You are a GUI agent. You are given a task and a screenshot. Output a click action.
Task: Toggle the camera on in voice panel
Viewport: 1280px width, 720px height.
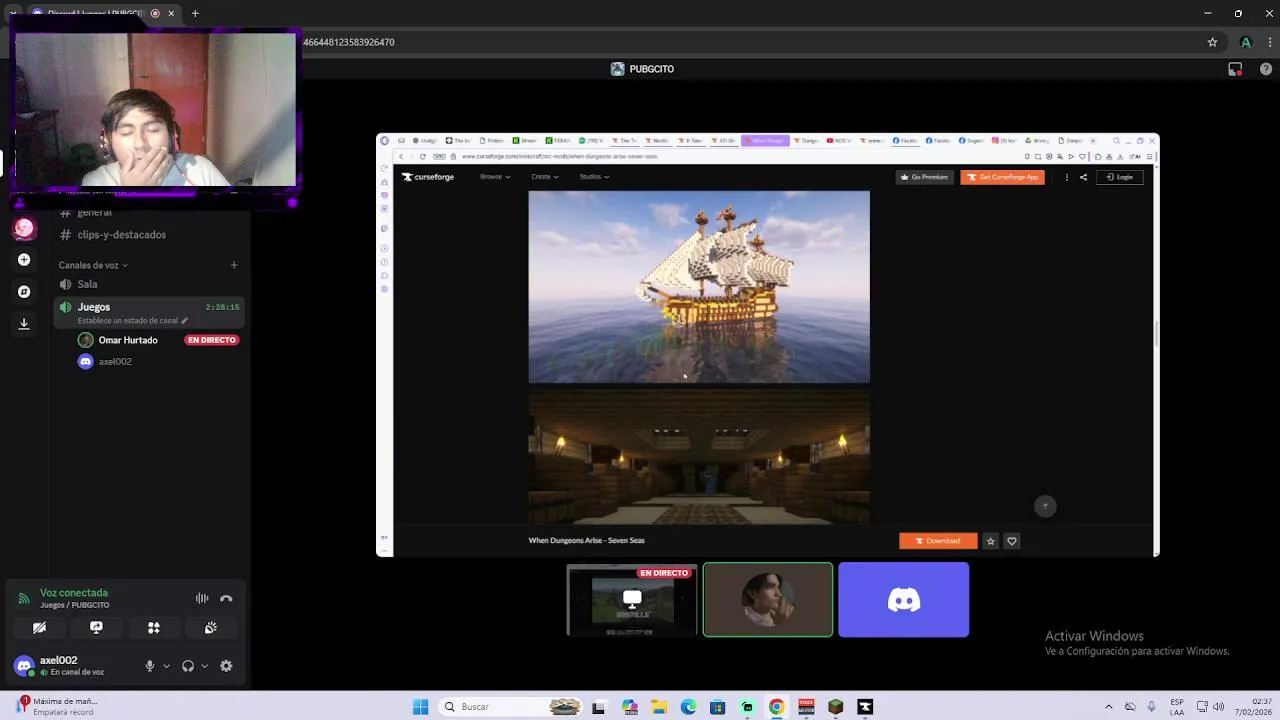point(39,628)
